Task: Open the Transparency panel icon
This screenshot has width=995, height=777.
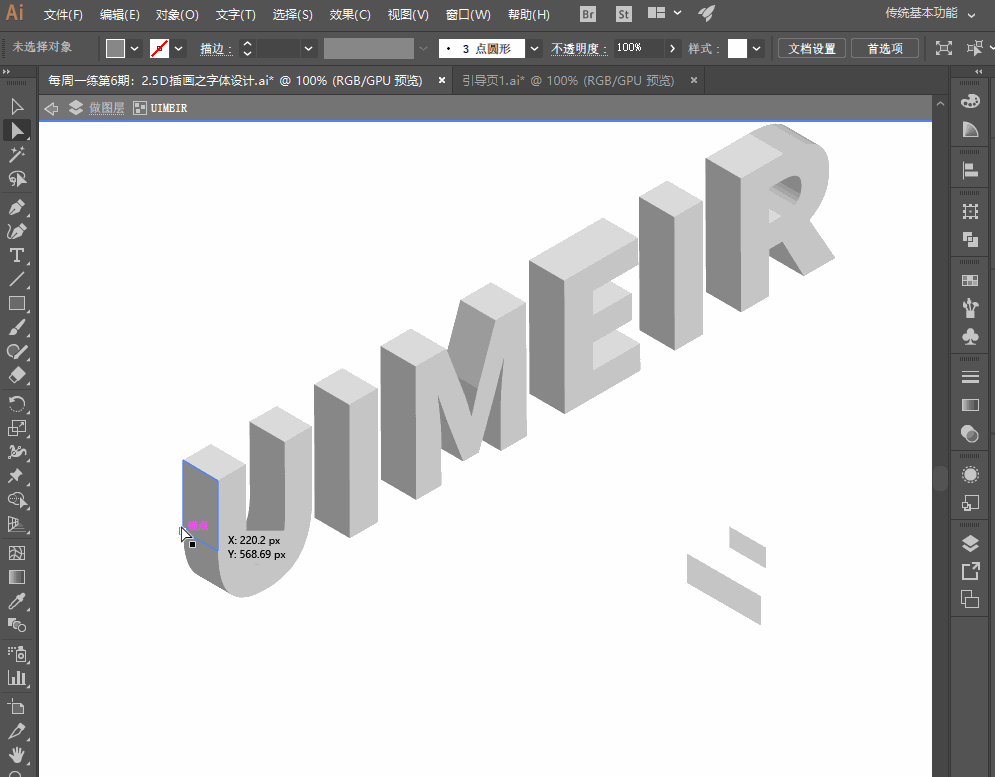Action: pyautogui.click(x=970, y=434)
